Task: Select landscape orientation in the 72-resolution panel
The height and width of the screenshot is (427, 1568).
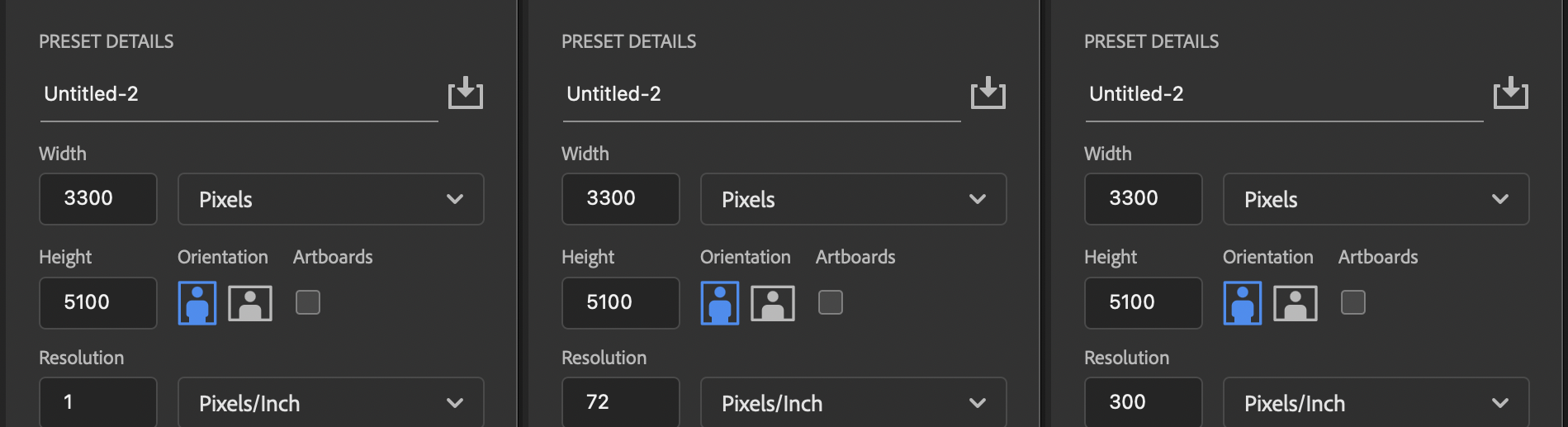Action: click(x=773, y=303)
